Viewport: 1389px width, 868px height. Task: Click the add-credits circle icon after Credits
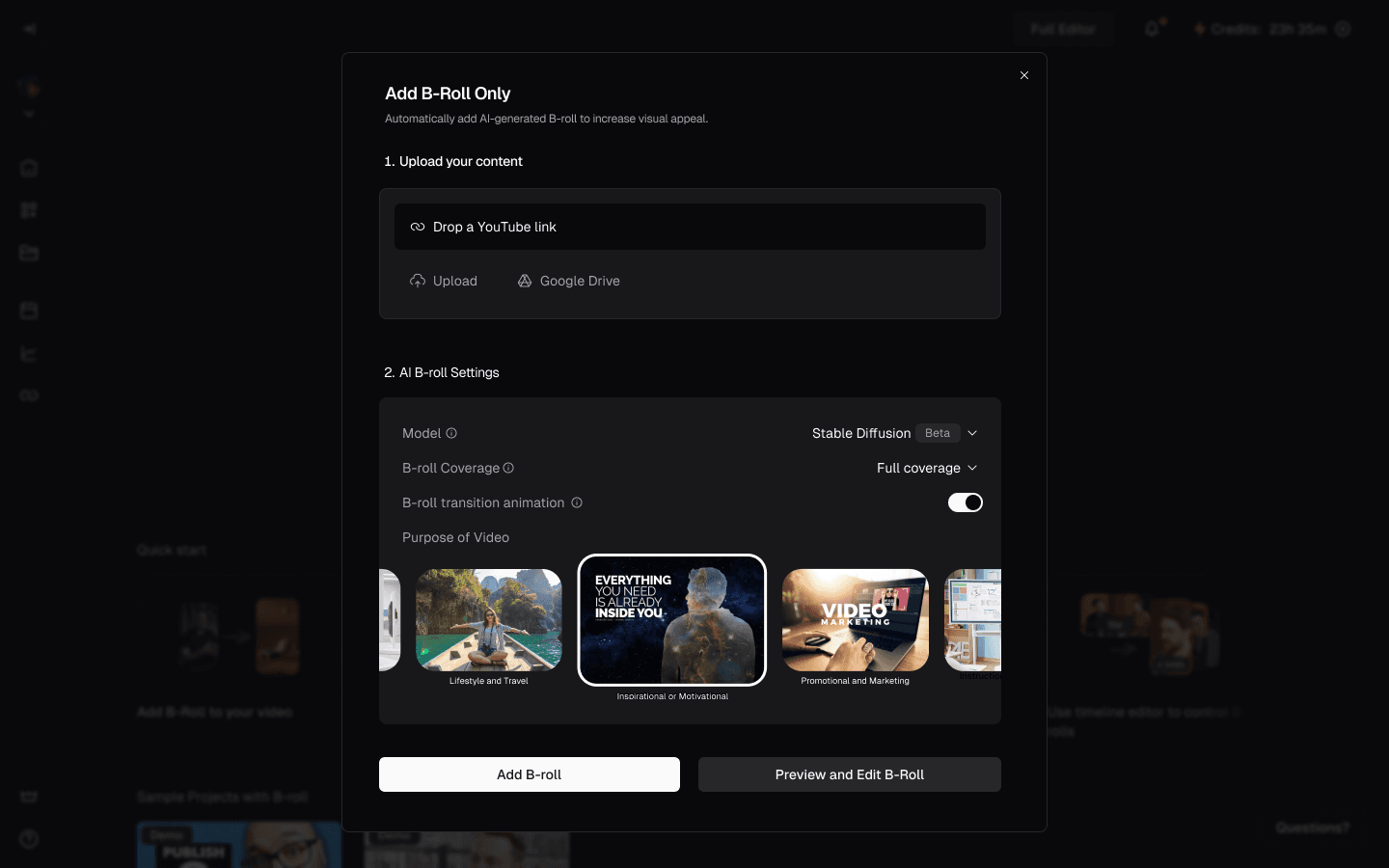coord(1343,29)
